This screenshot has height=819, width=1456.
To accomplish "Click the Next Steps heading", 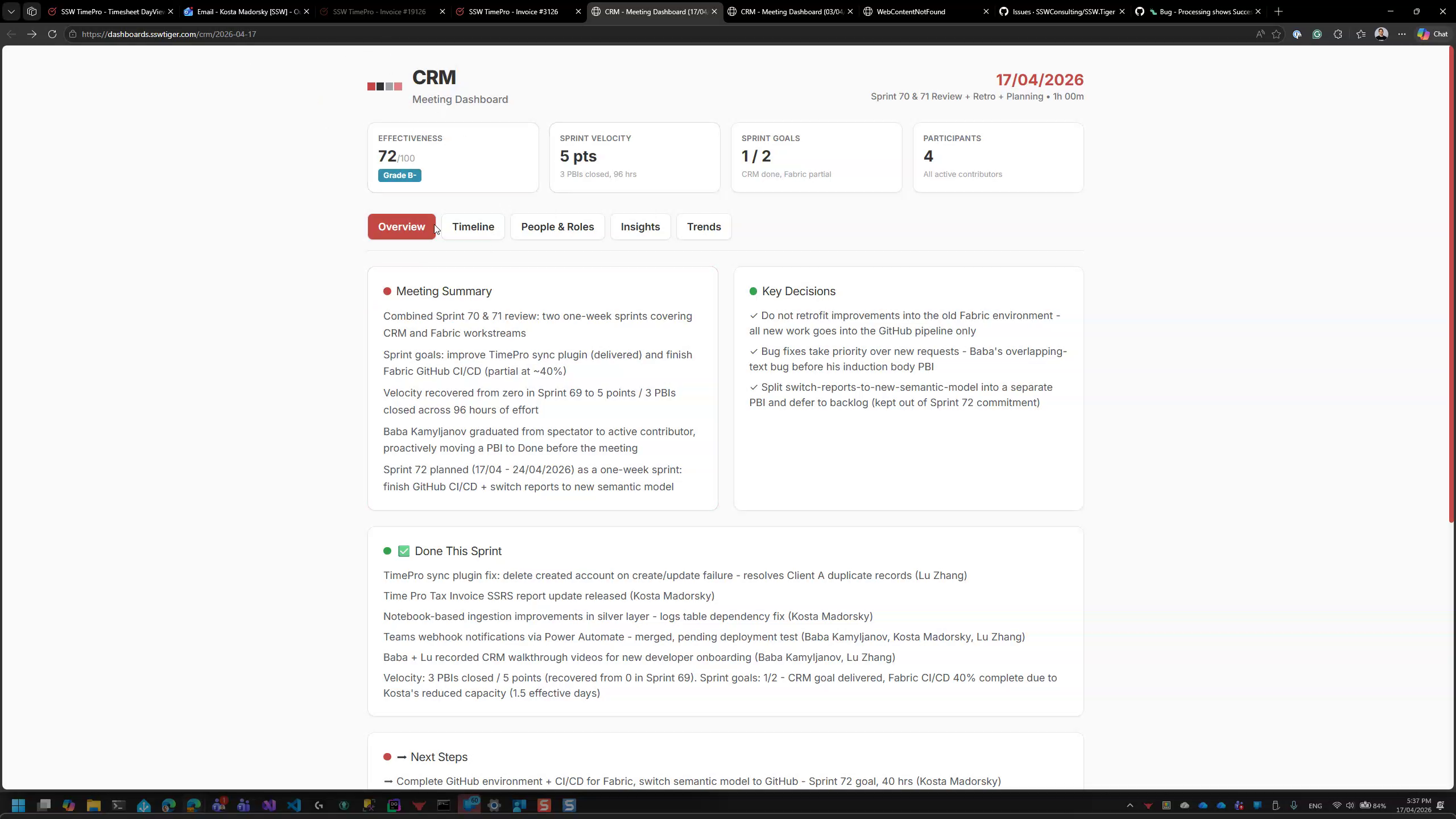I will coord(439,757).
